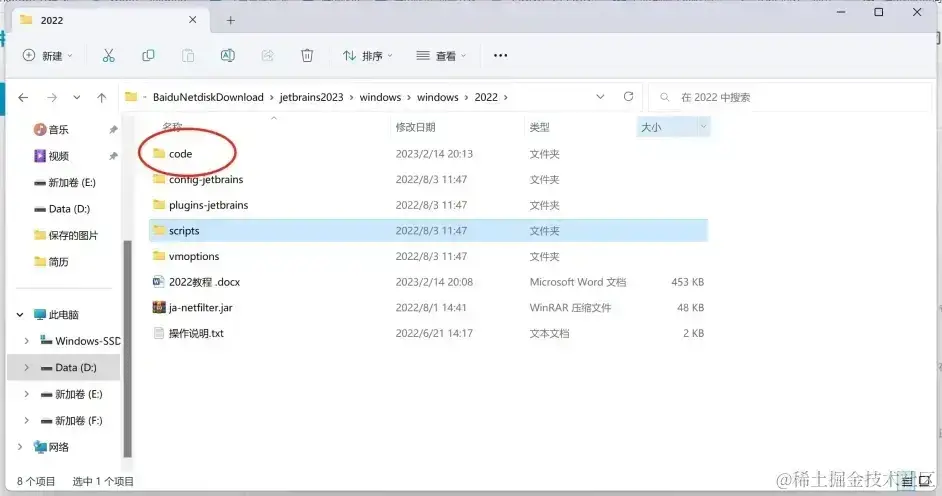
Task: Open 视频 in quick access
Action: point(58,156)
